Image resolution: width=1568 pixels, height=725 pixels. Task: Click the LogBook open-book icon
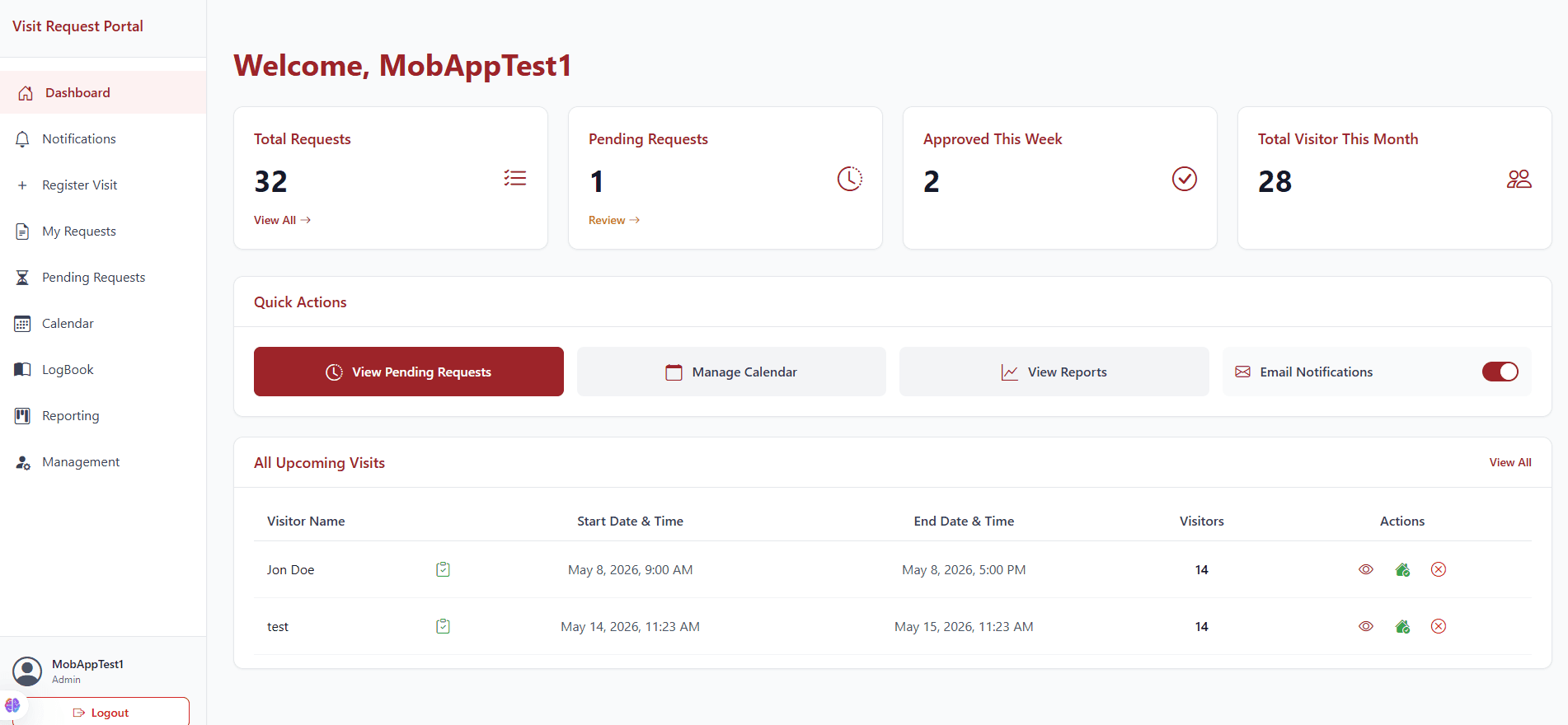tap(22, 370)
